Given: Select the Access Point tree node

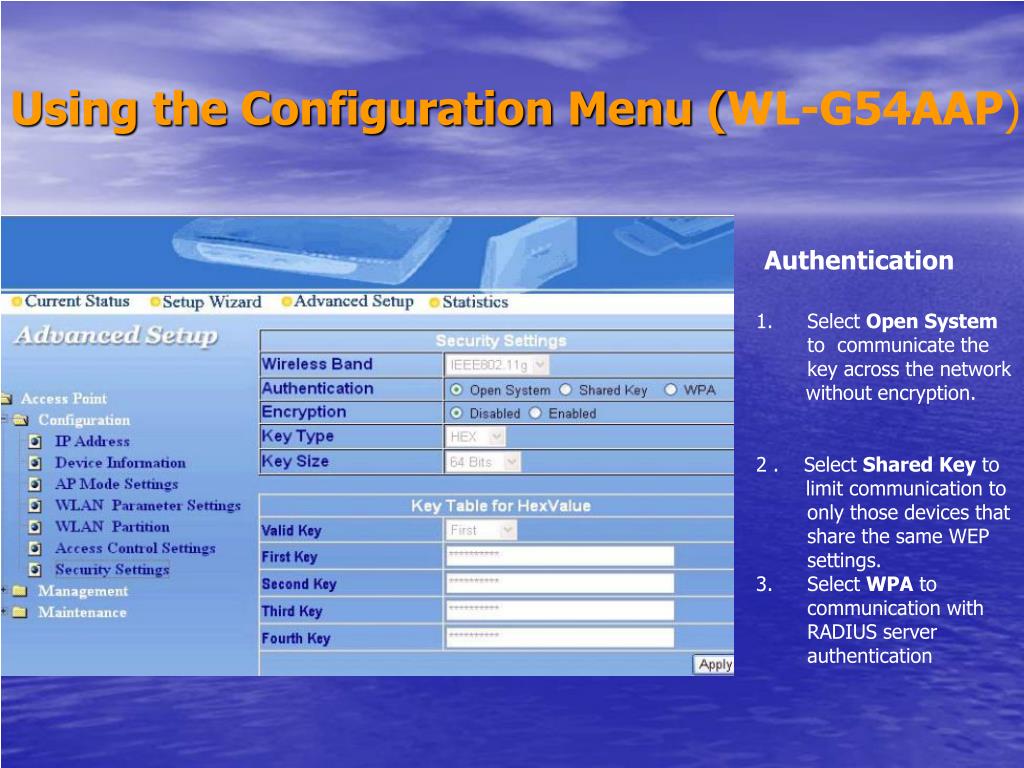Looking at the screenshot, I should tap(63, 398).
